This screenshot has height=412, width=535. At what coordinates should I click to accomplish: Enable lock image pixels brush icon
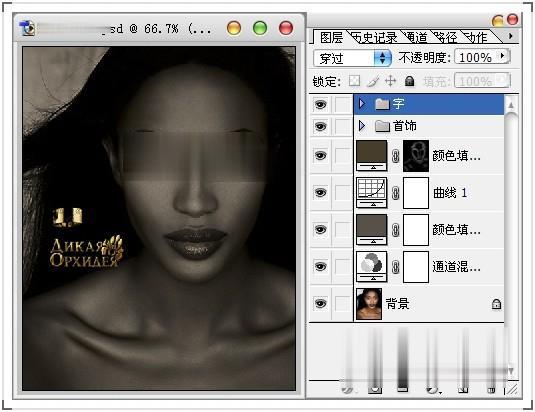click(x=373, y=81)
